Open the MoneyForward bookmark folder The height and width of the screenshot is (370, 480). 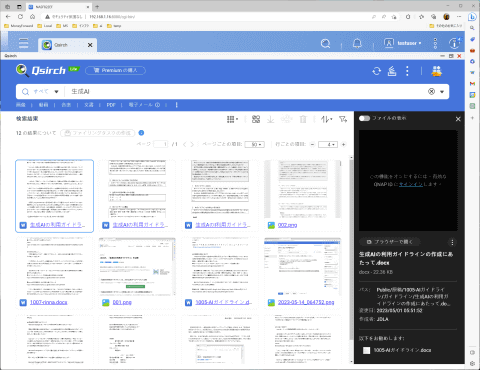(19, 26)
